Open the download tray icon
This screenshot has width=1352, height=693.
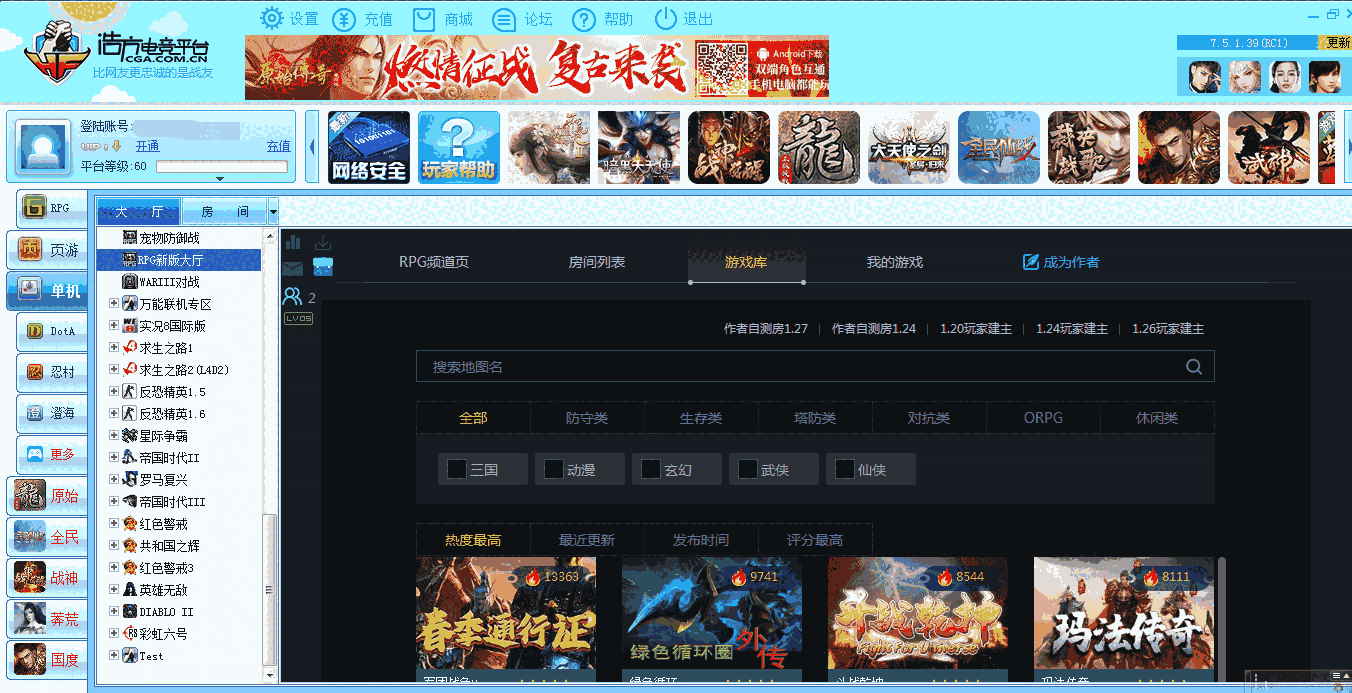click(323, 242)
